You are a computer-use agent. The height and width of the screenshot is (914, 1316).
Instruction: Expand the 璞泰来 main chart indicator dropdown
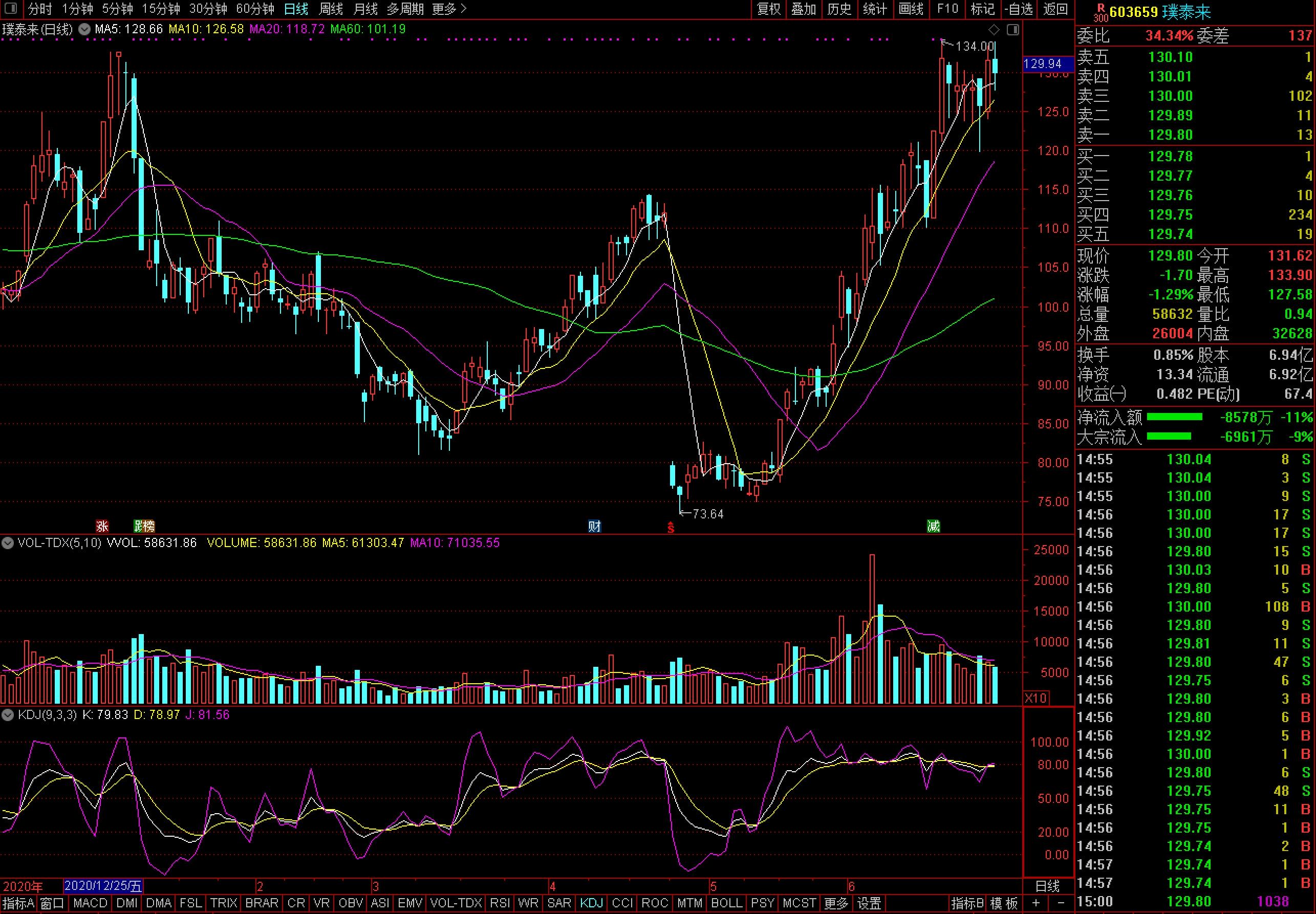click(x=84, y=29)
